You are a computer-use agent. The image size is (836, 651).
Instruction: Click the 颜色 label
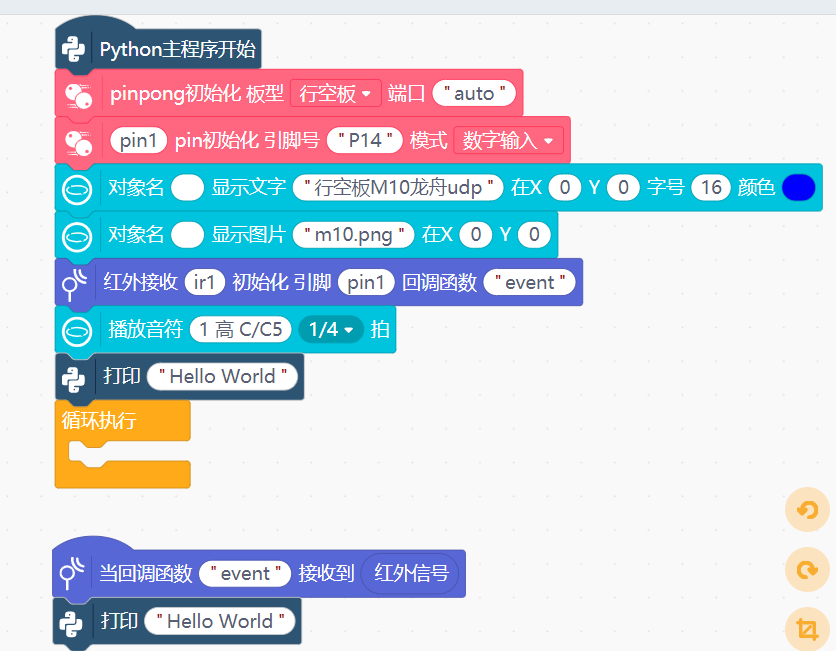coord(756,187)
